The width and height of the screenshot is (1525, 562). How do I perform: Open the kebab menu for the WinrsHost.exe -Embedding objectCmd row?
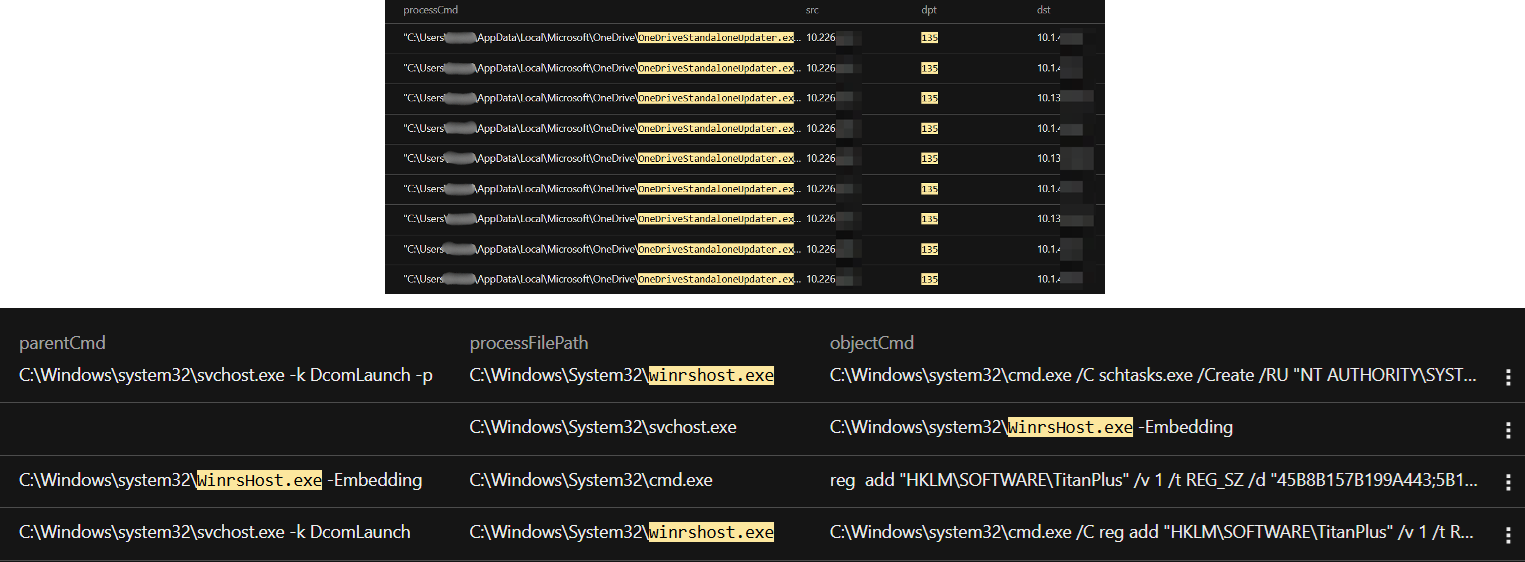(x=1508, y=429)
